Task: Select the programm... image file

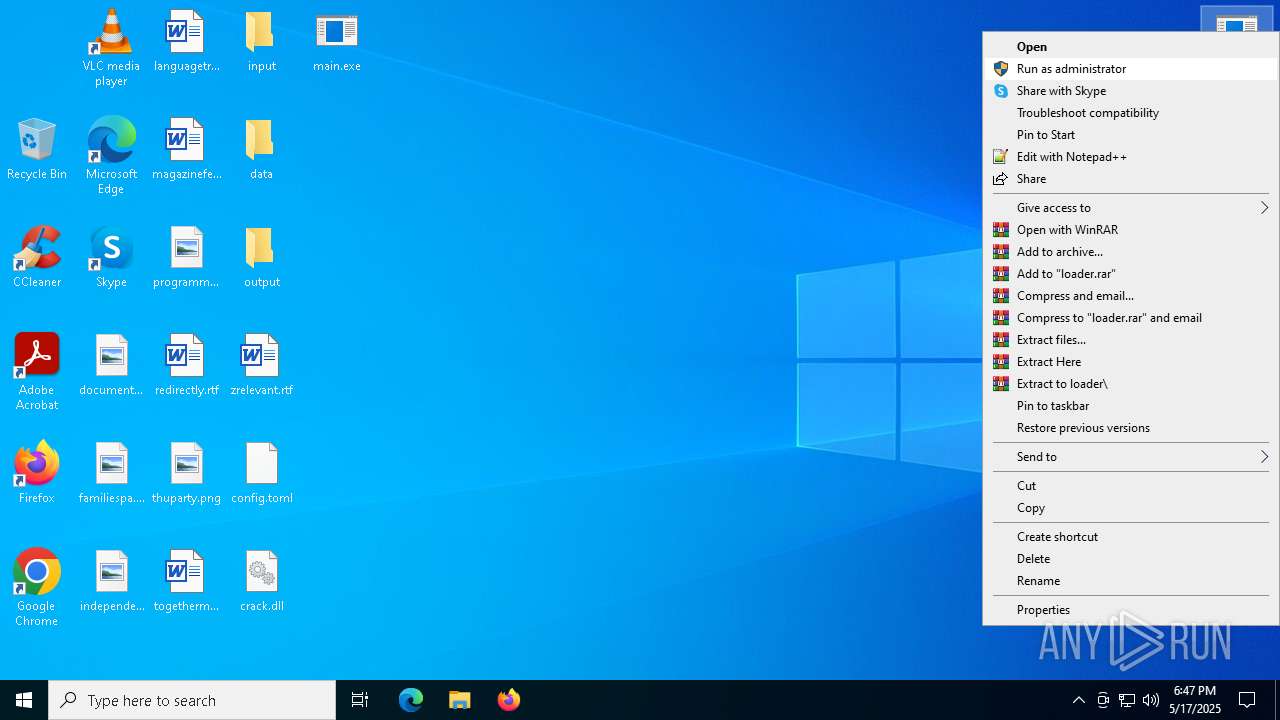Action: click(186, 258)
